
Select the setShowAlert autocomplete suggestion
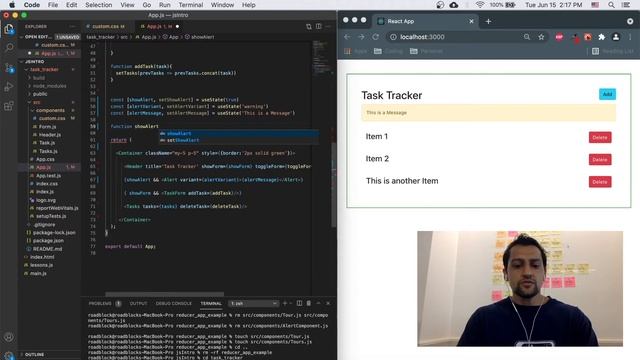pos(239,140)
